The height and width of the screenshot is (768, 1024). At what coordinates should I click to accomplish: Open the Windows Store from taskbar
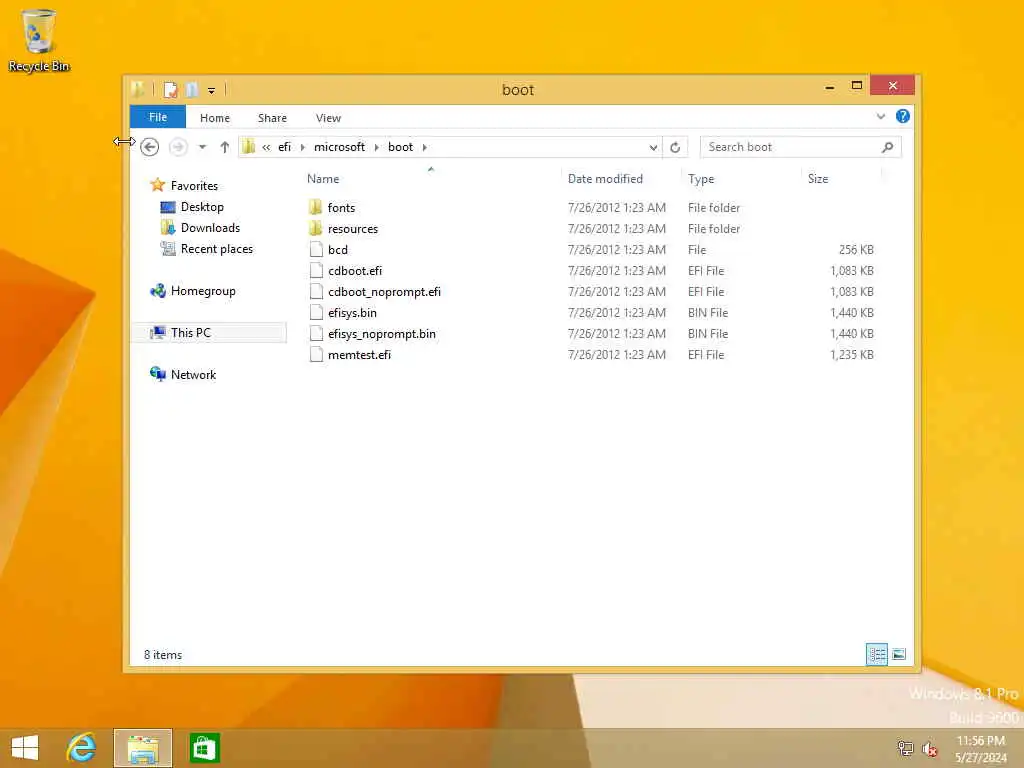pyautogui.click(x=204, y=748)
